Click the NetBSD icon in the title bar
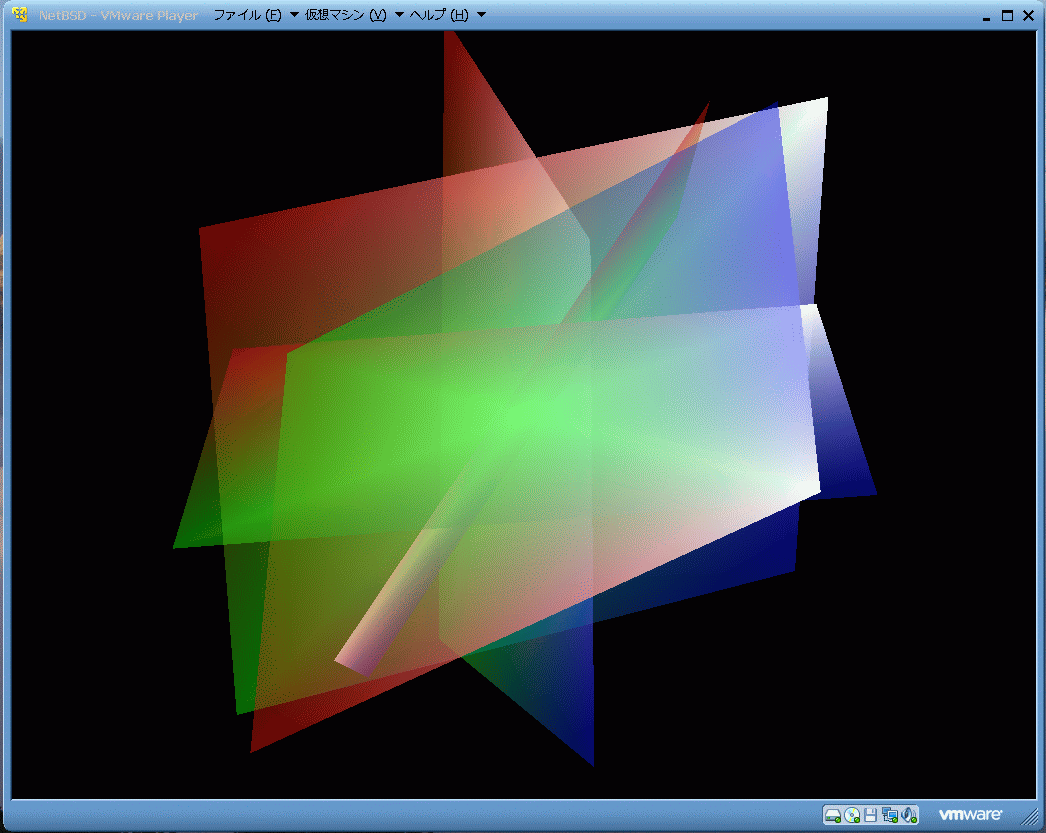Screen dimensions: 1046x833 (x=18, y=14)
